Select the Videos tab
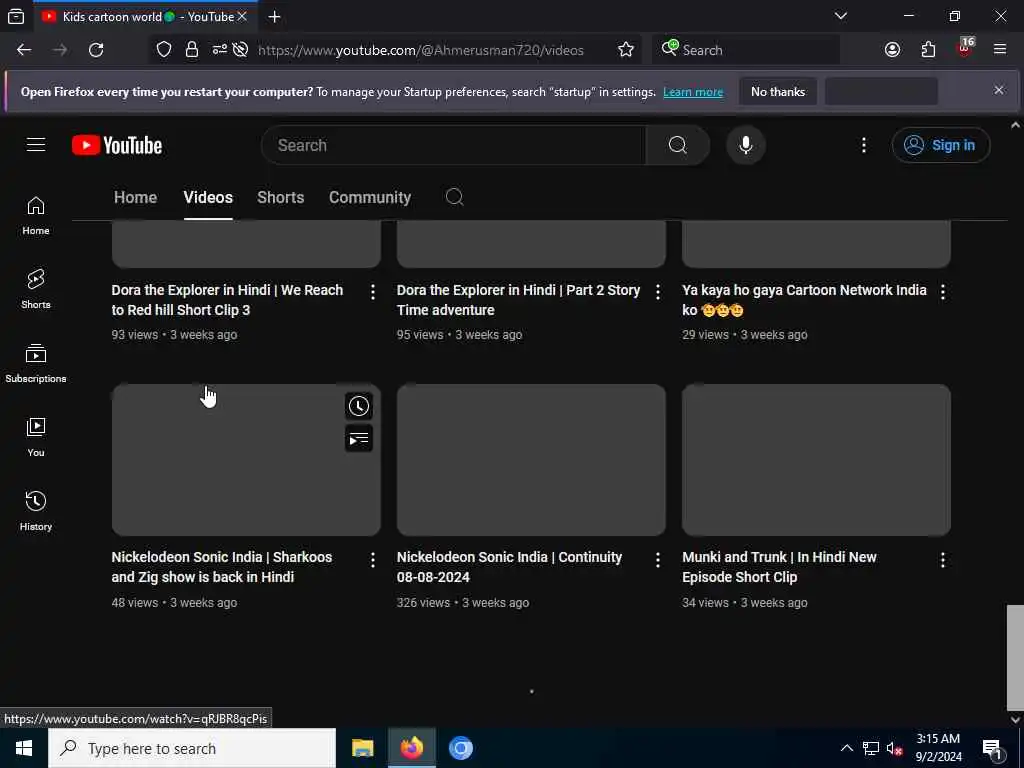 tap(208, 197)
